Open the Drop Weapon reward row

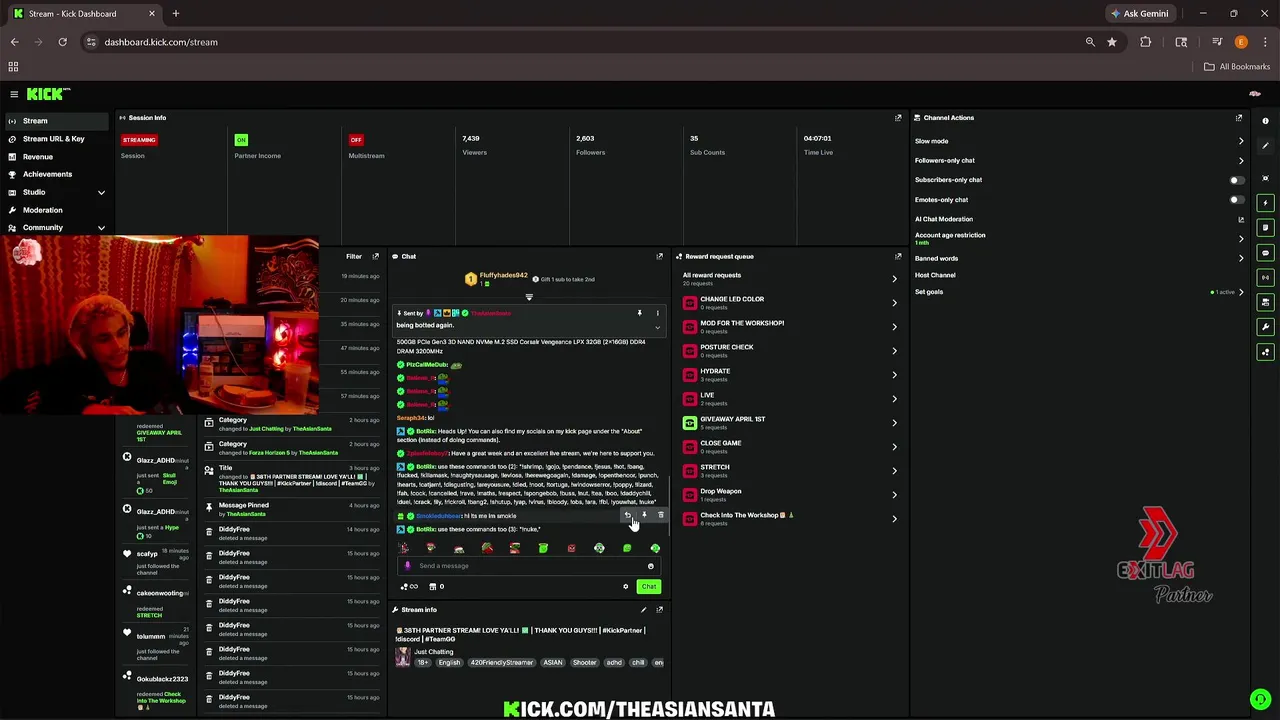coord(790,495)
